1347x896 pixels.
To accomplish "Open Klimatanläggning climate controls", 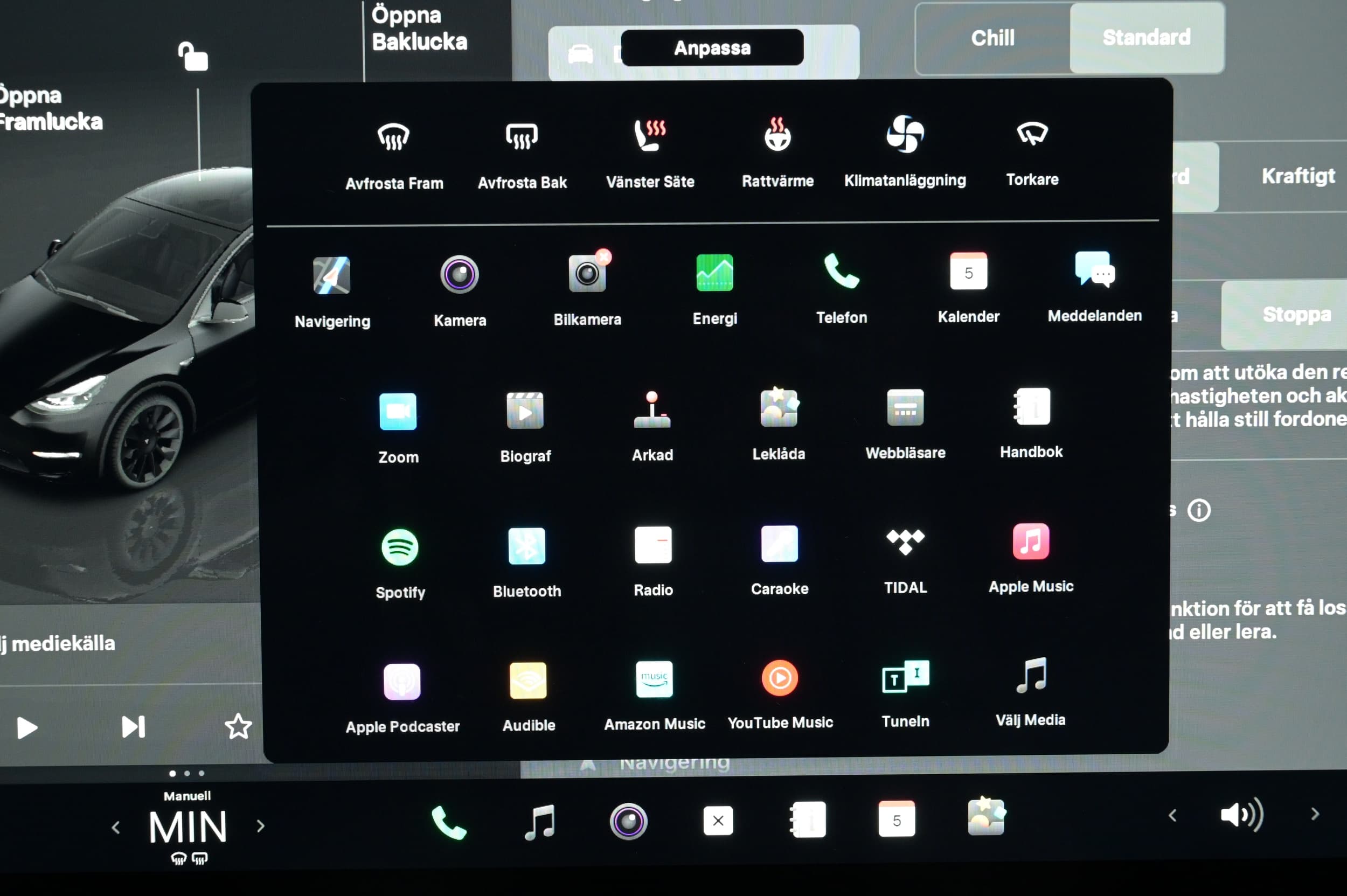I will [x=905, y=151].
